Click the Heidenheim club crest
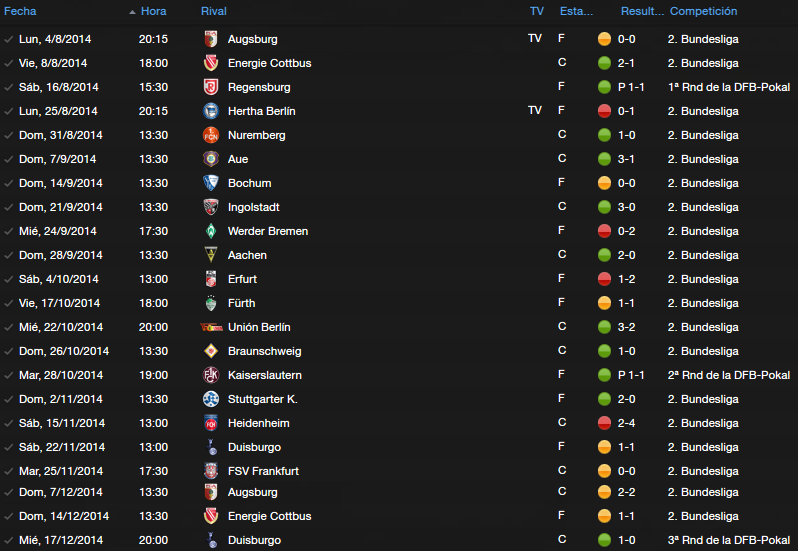The width and height of the screenshot is (798, 551). coord(211,423)
